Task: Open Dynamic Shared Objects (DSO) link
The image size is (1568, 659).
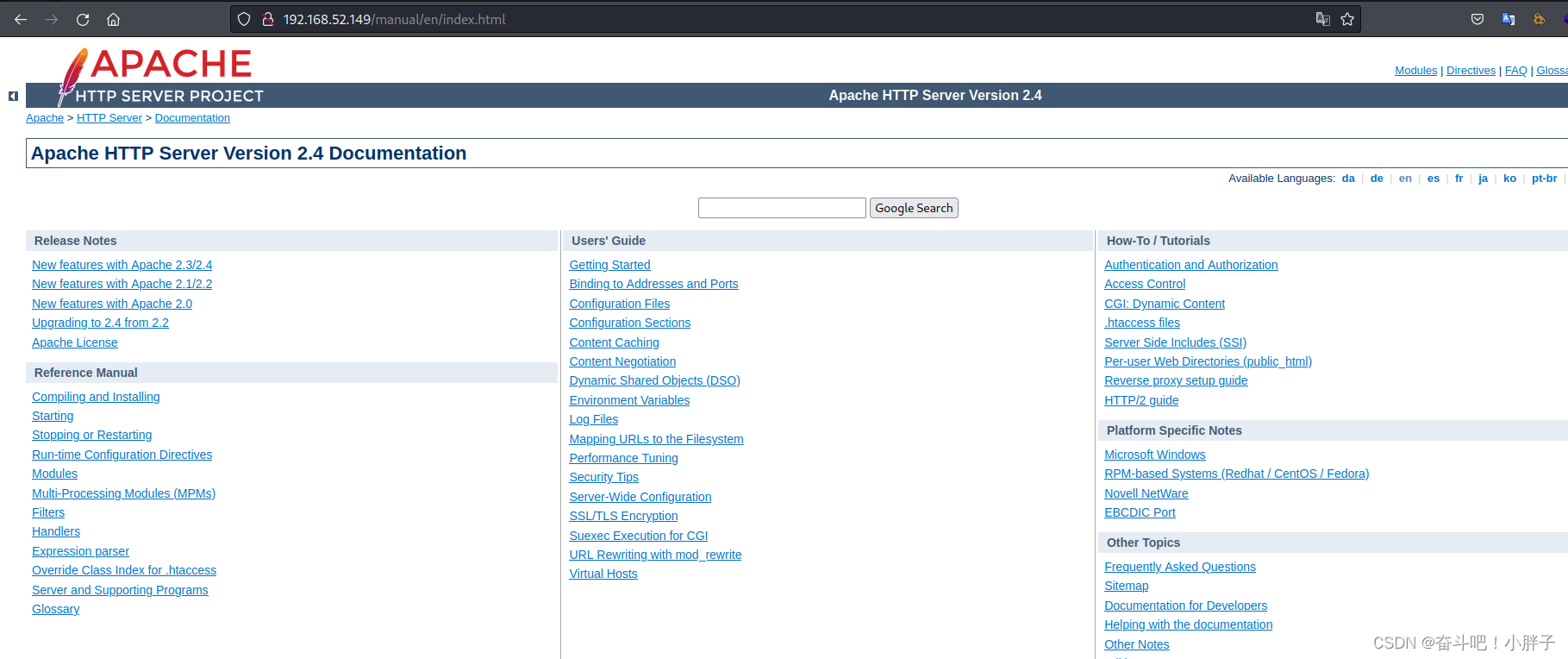Action: [654, 380]
